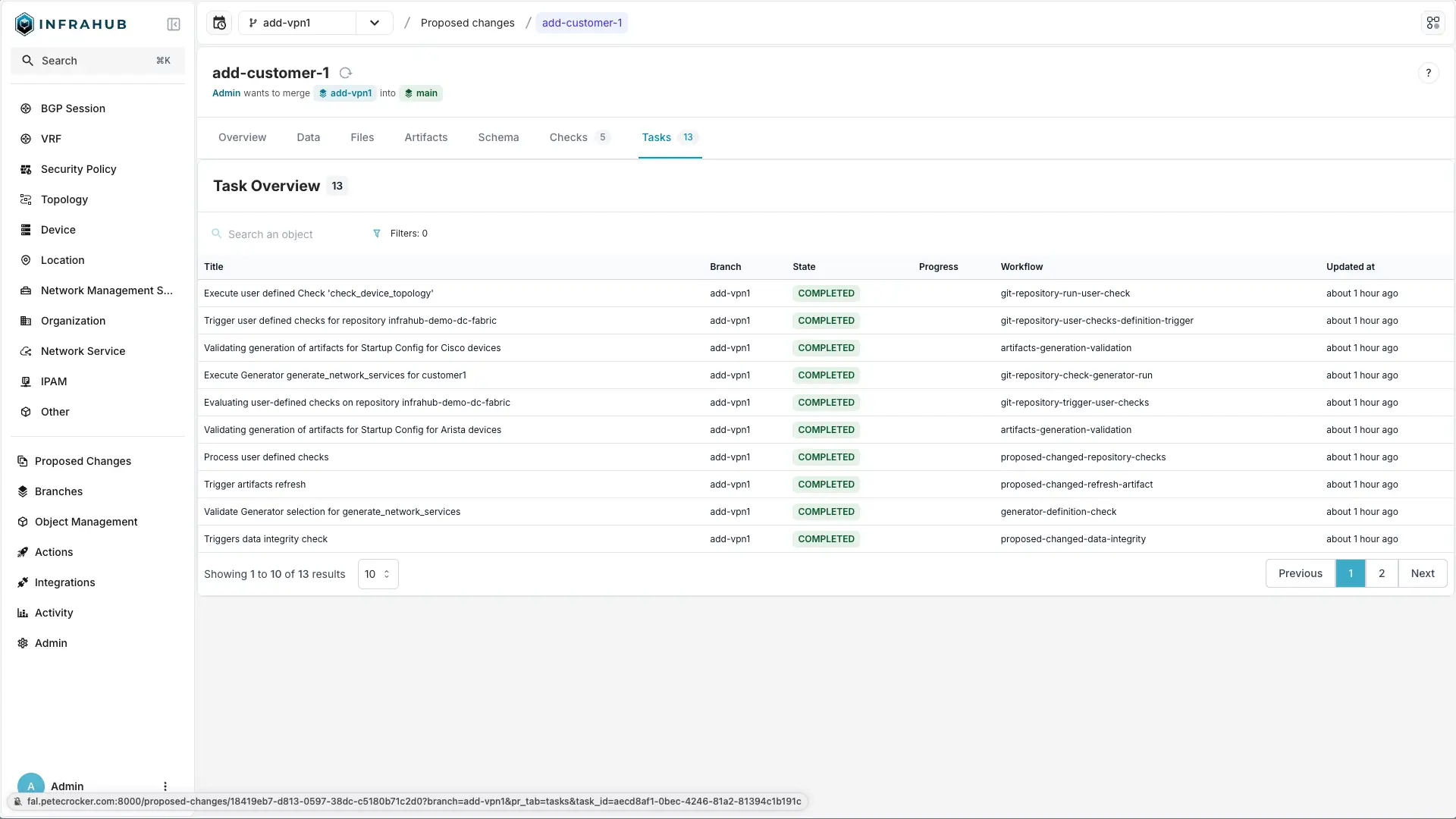Click the Object Management icon
1456x819 pixels.
23,522
